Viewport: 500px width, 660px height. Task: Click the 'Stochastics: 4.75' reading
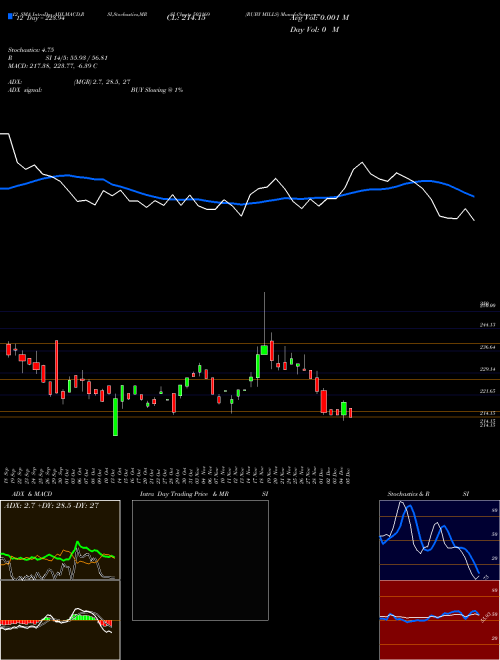click(x=31, y=50)
